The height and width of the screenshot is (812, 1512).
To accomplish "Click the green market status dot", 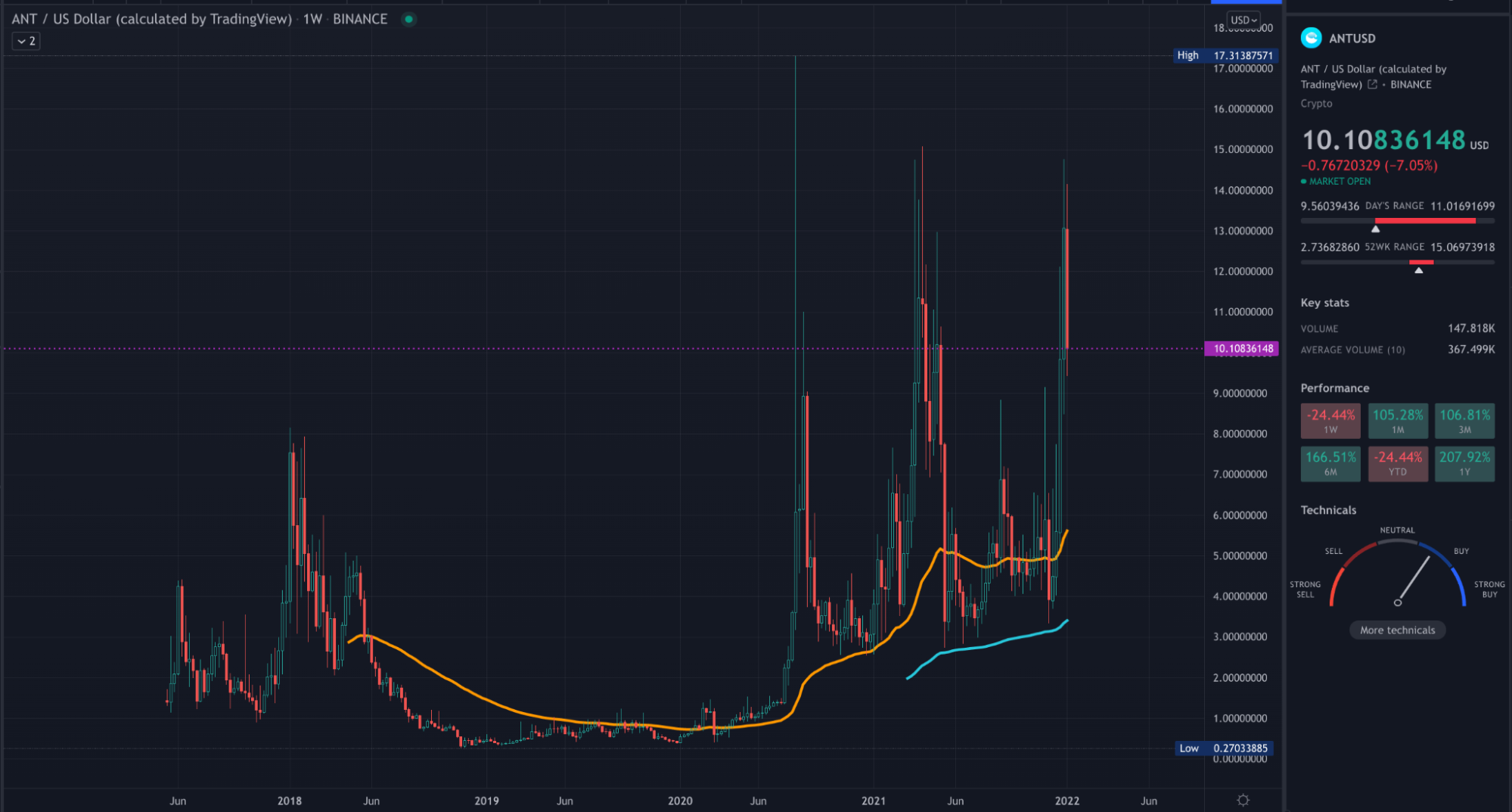I will coord(408,19).
